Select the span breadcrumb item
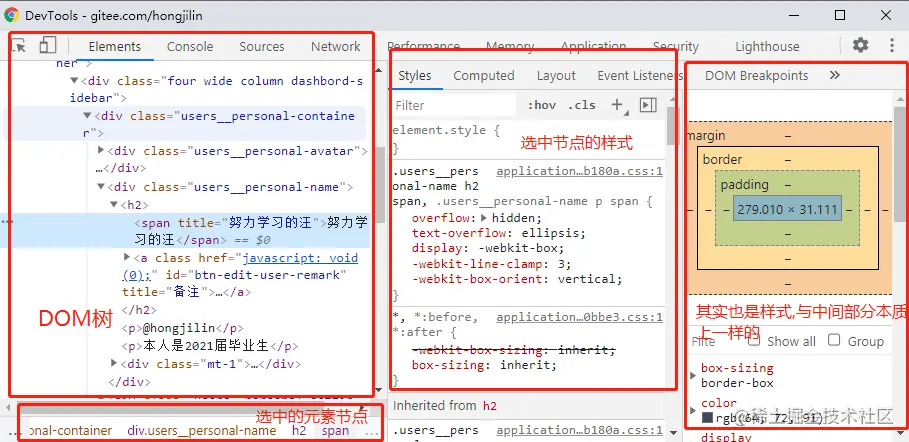 (336, 430)
